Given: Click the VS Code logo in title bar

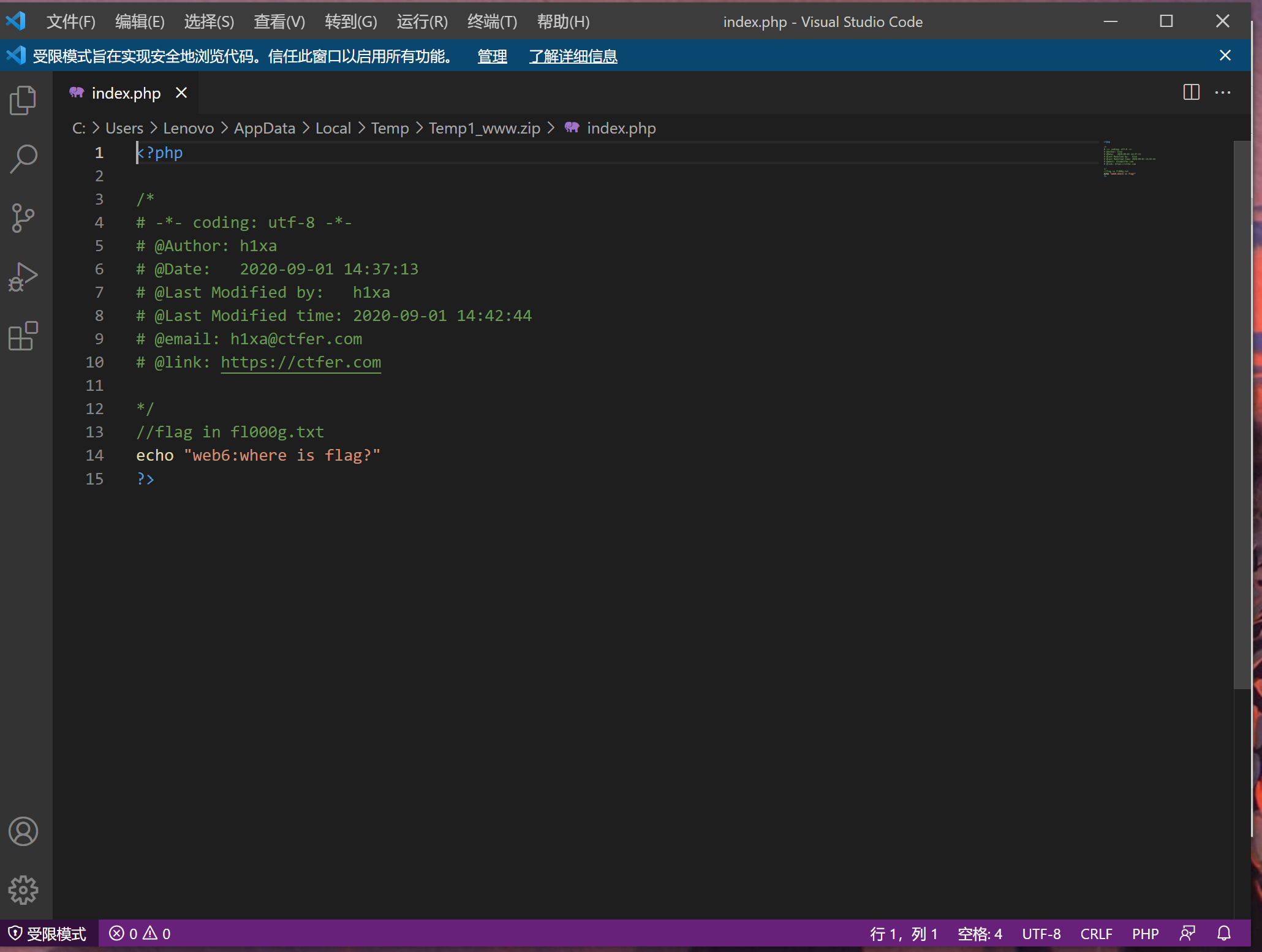Looking at the screenshot, I should click(15, 21).
